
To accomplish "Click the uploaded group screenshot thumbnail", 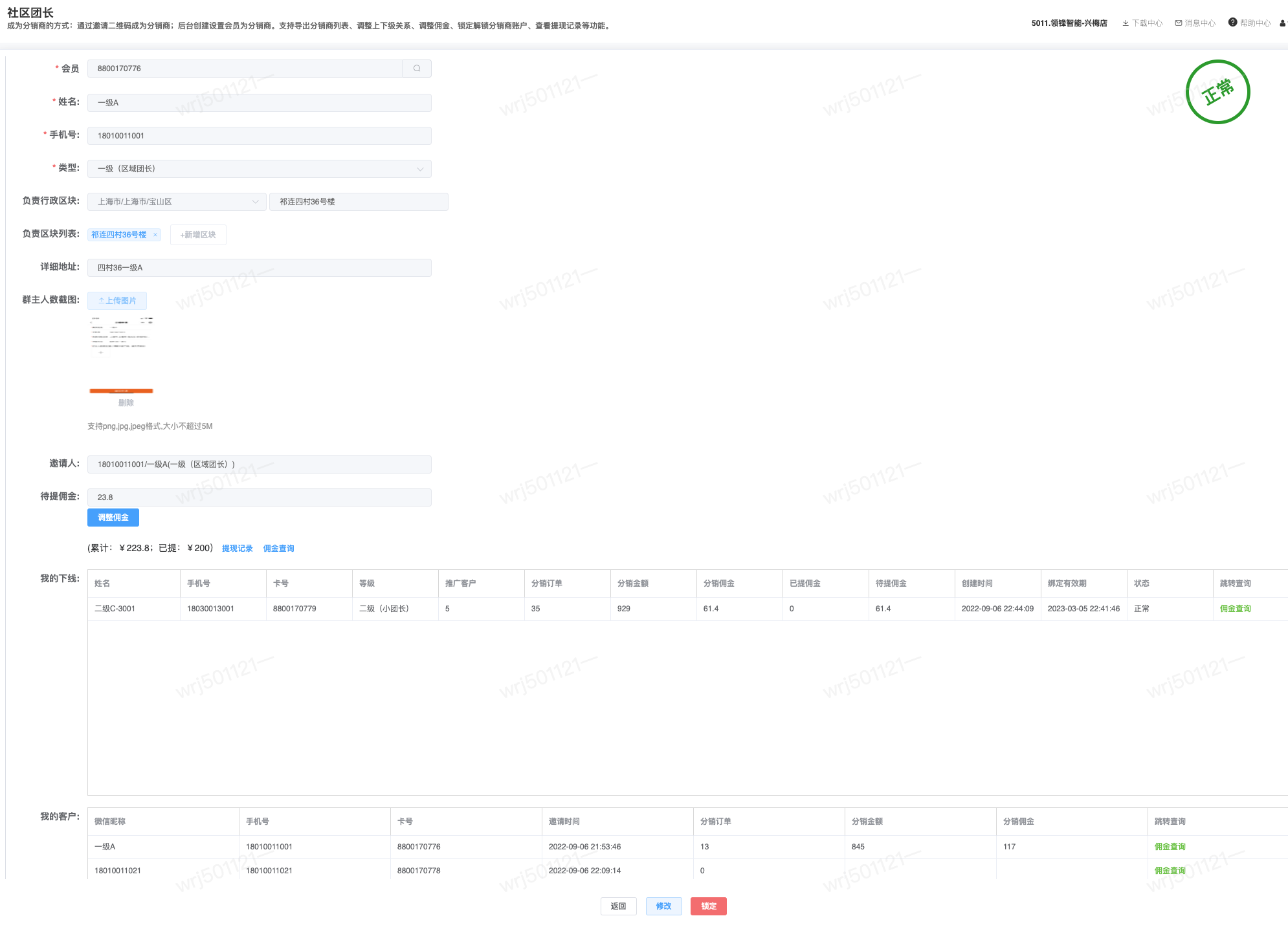I will (121, 354).
